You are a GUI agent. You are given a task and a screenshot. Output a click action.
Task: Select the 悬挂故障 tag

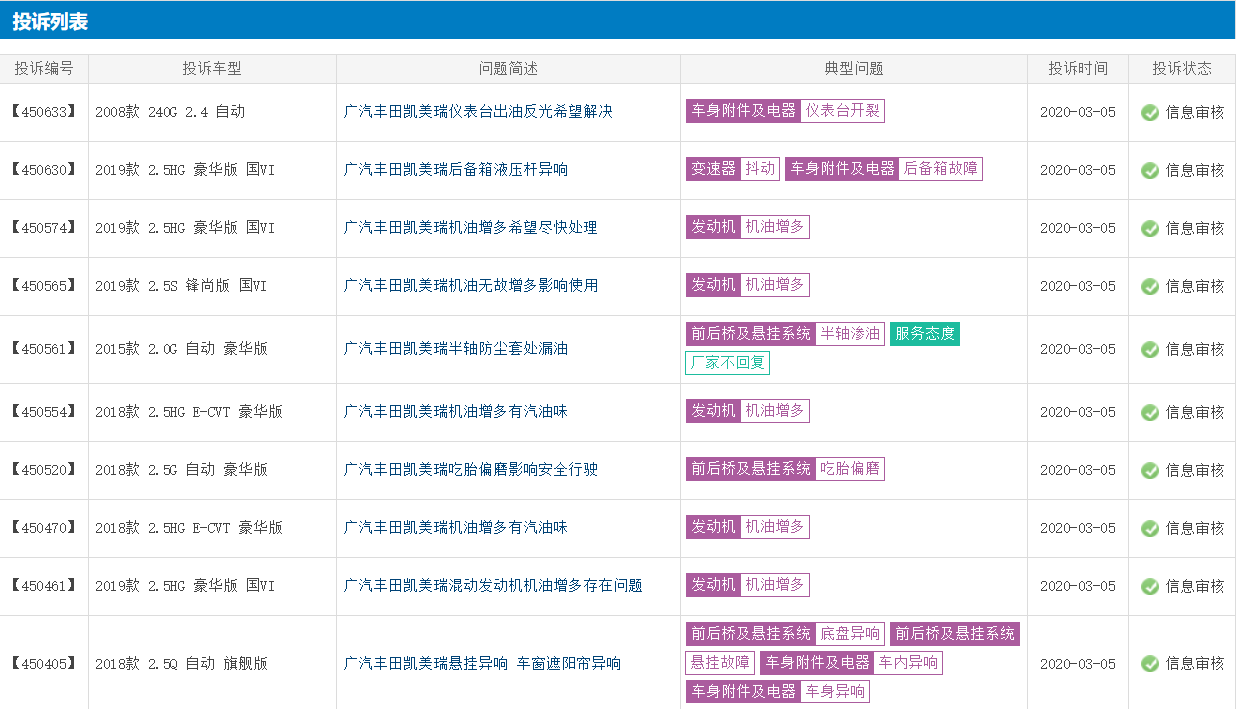point(720,662)
